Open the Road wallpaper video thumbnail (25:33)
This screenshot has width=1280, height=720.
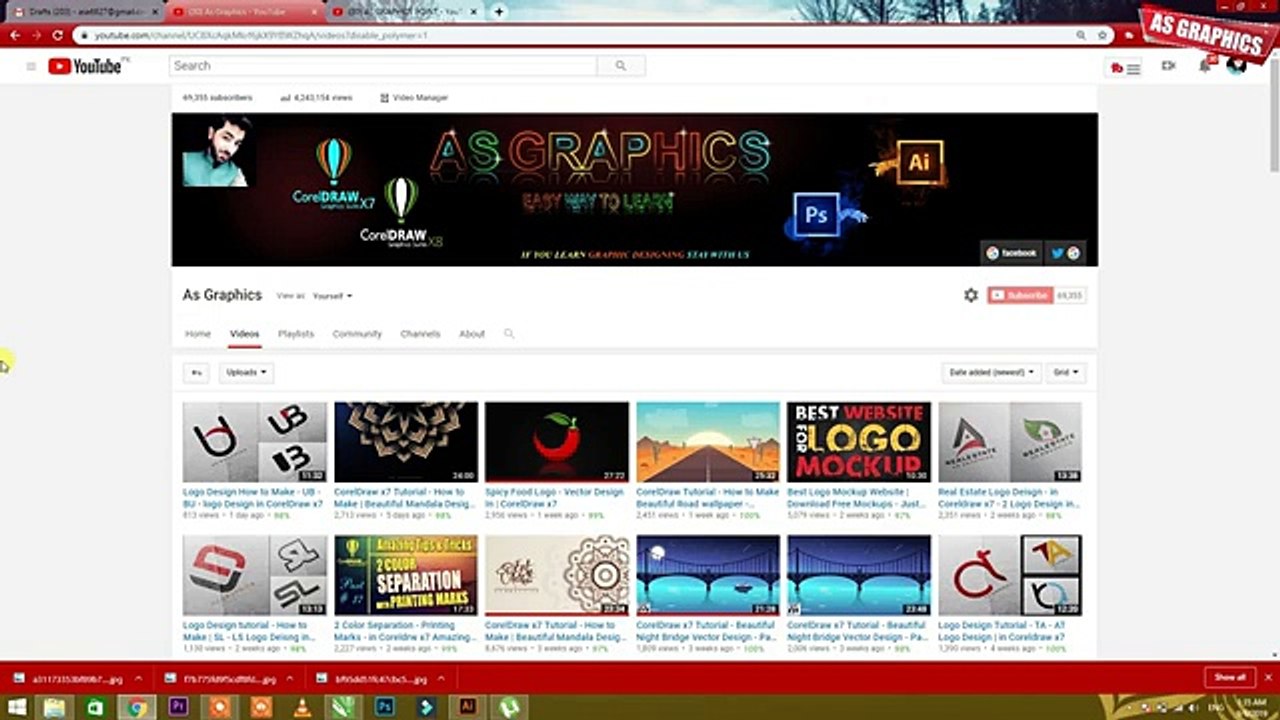(708, 442)
